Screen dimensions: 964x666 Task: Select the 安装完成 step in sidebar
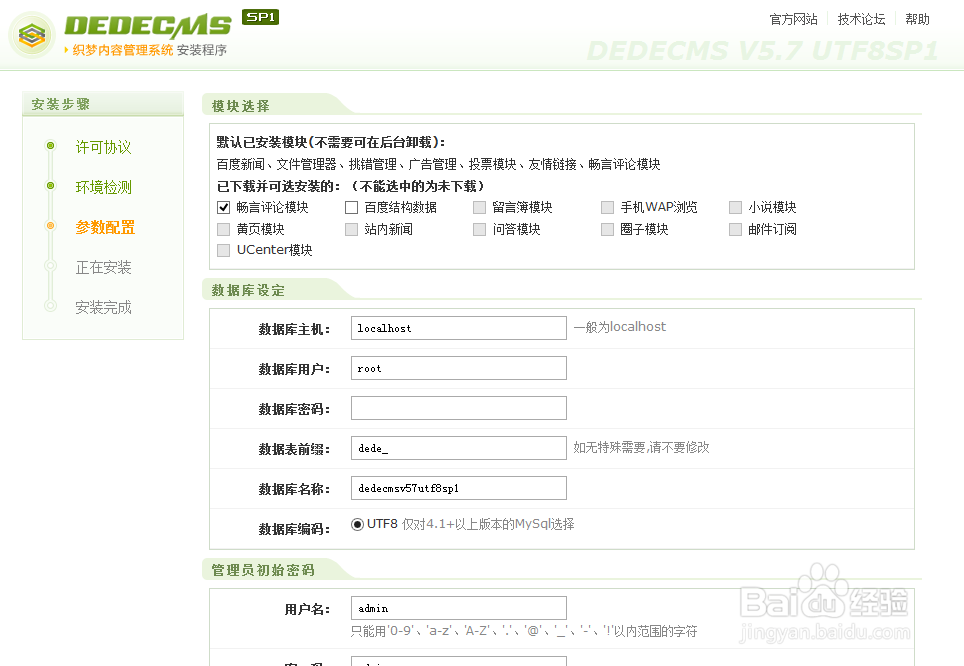tap(103, 307)
